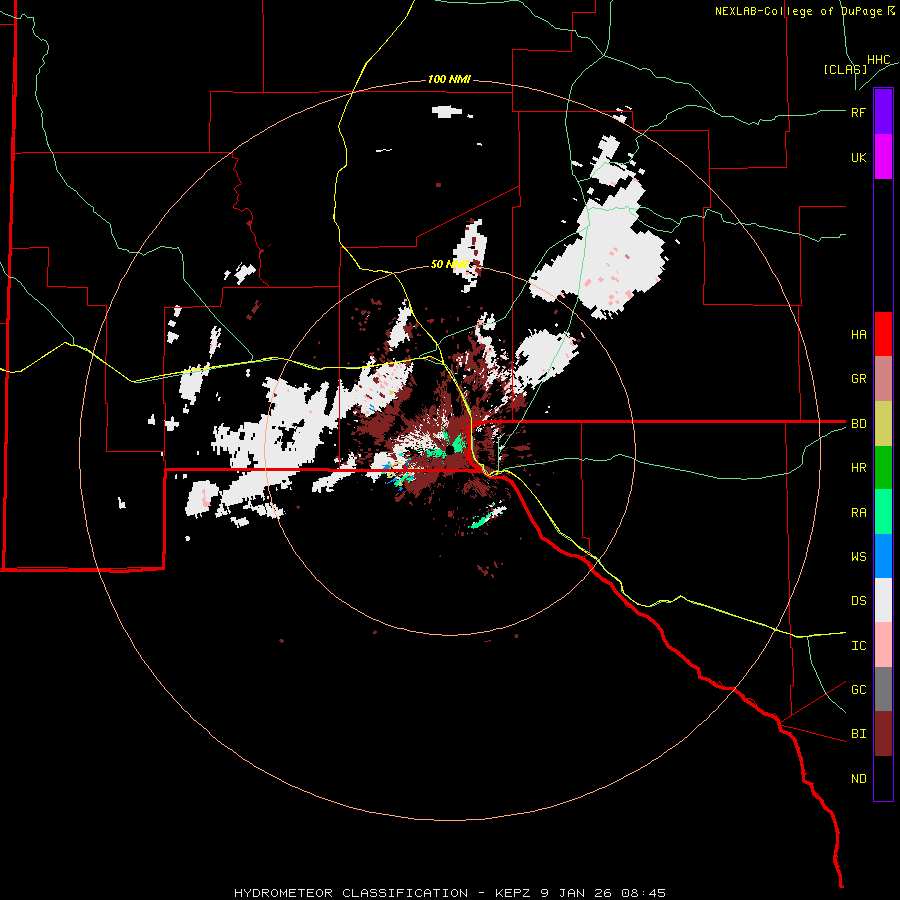Image resolution: width=900 pixels, height=900 pixels.
Task: Click the DS white legend color swatch
Action: pos(883,600)
